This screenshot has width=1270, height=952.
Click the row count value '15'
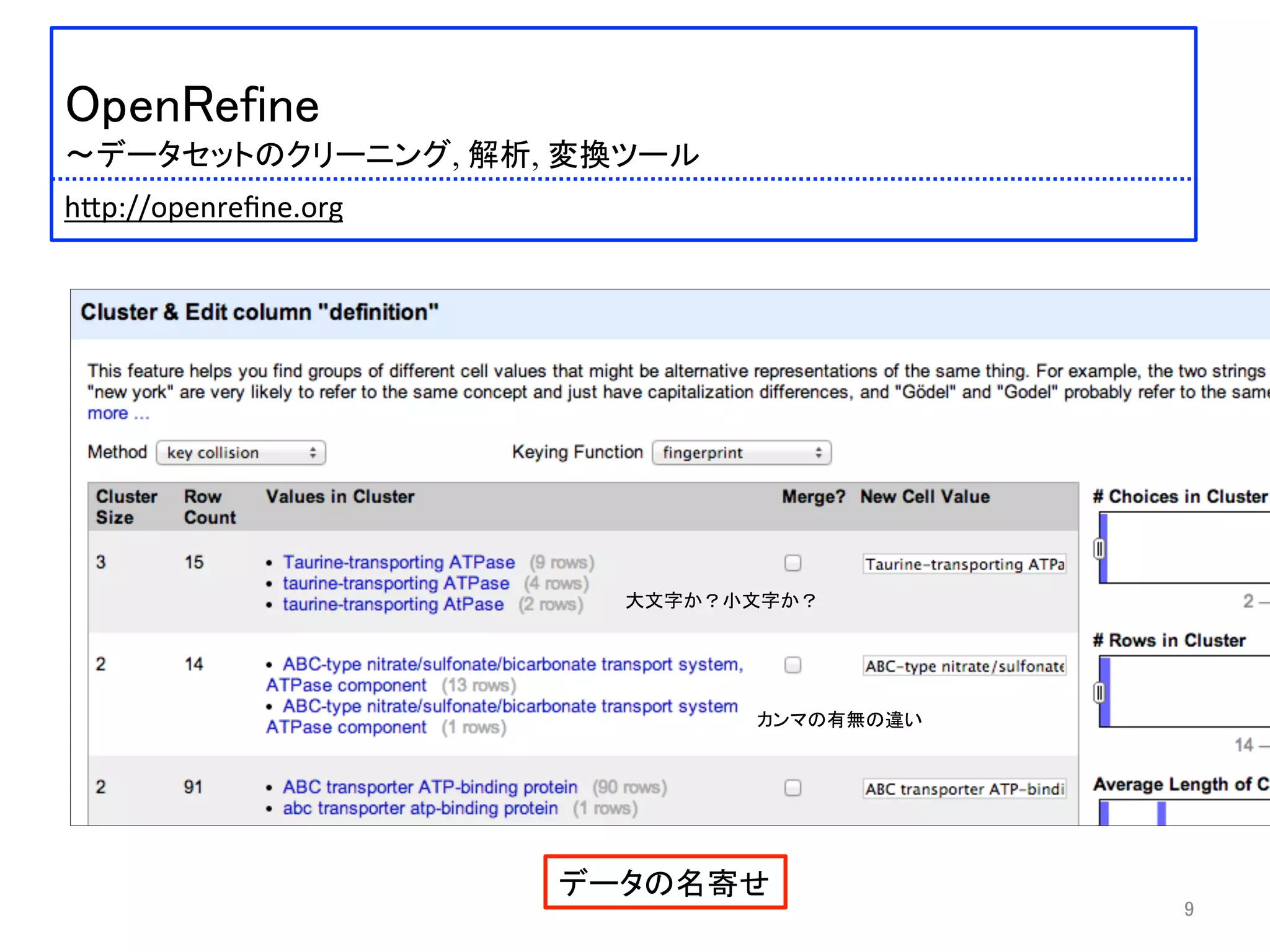pos(193,562)
